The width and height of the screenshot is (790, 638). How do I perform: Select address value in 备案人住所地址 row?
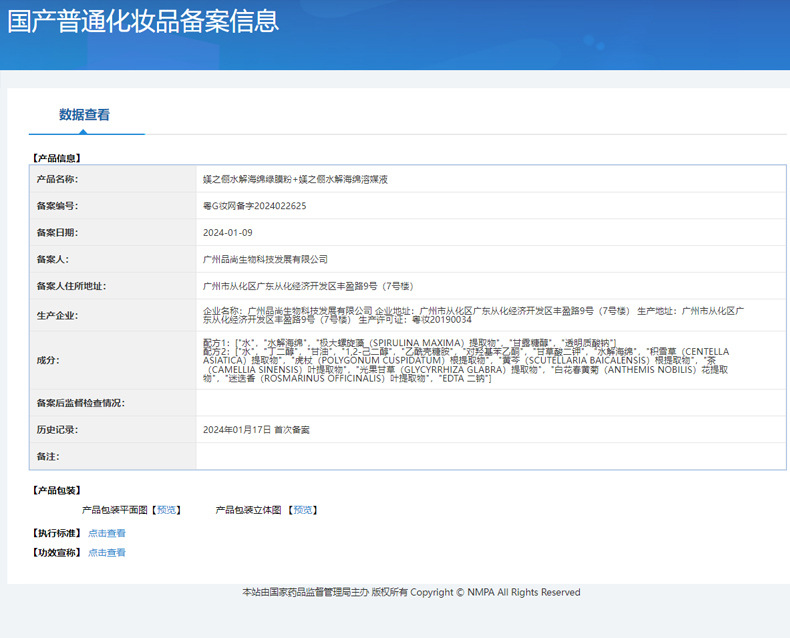tap(308, 286)
